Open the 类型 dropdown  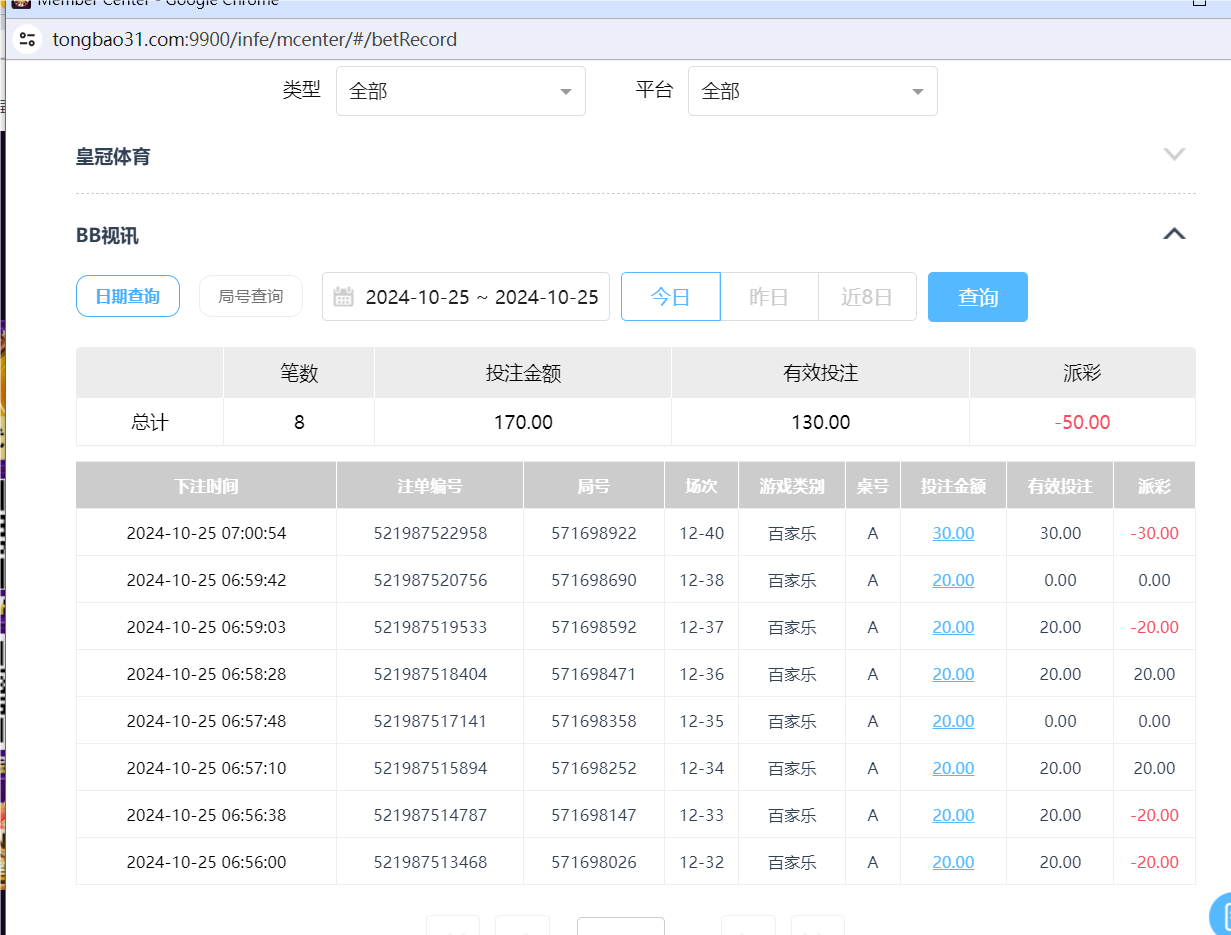point(460,90)
